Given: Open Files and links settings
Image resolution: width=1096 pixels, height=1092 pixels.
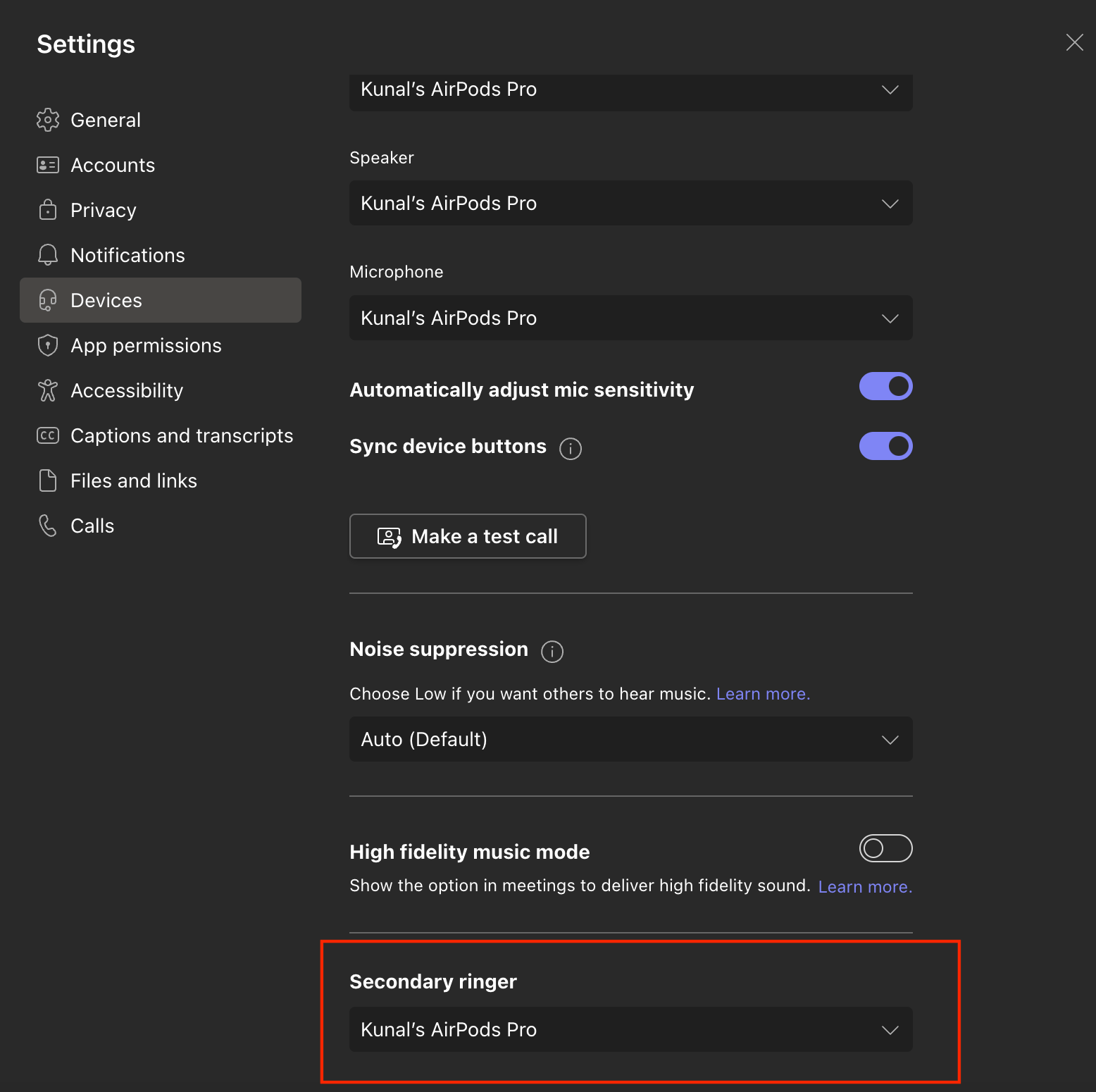Looking at the screenshot, I should (161, 480).
